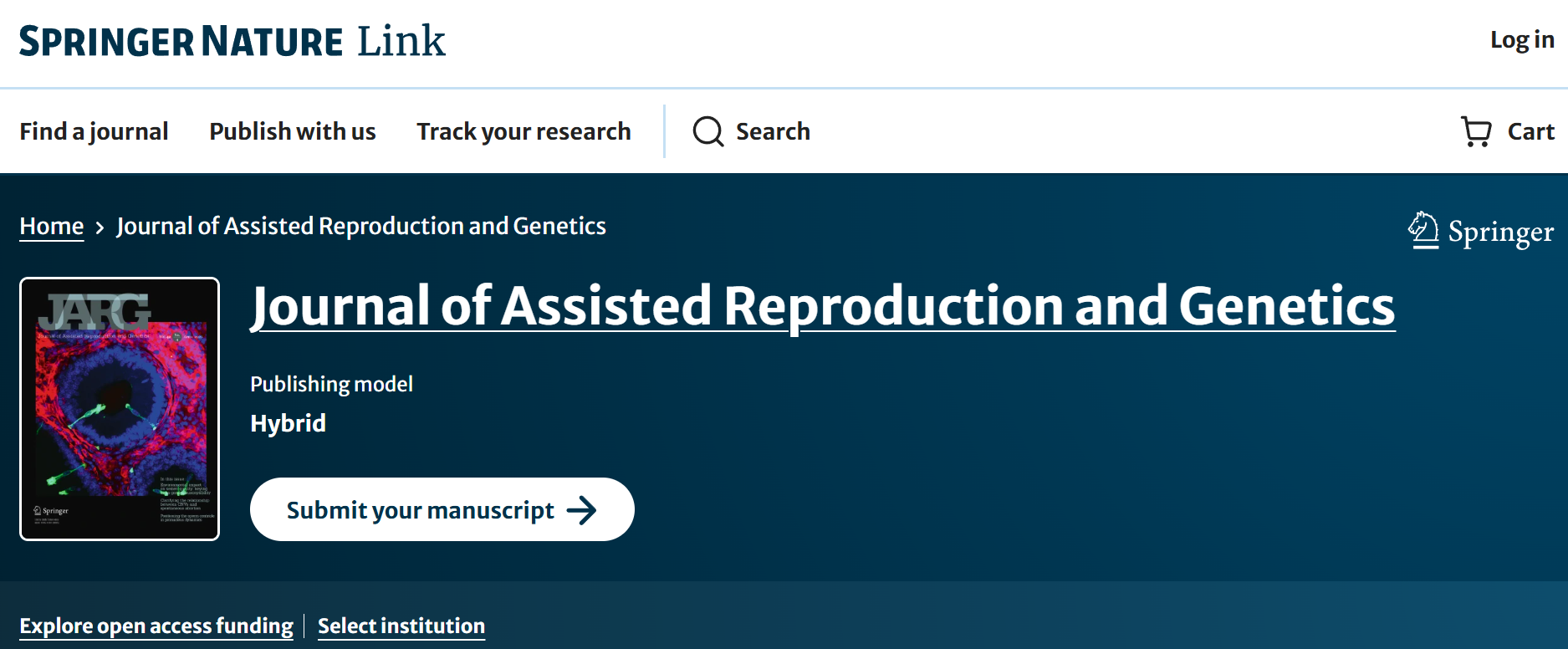Click the Log in link
This screenshot has width=1568, height=649.
click(x=1521, y=40)
